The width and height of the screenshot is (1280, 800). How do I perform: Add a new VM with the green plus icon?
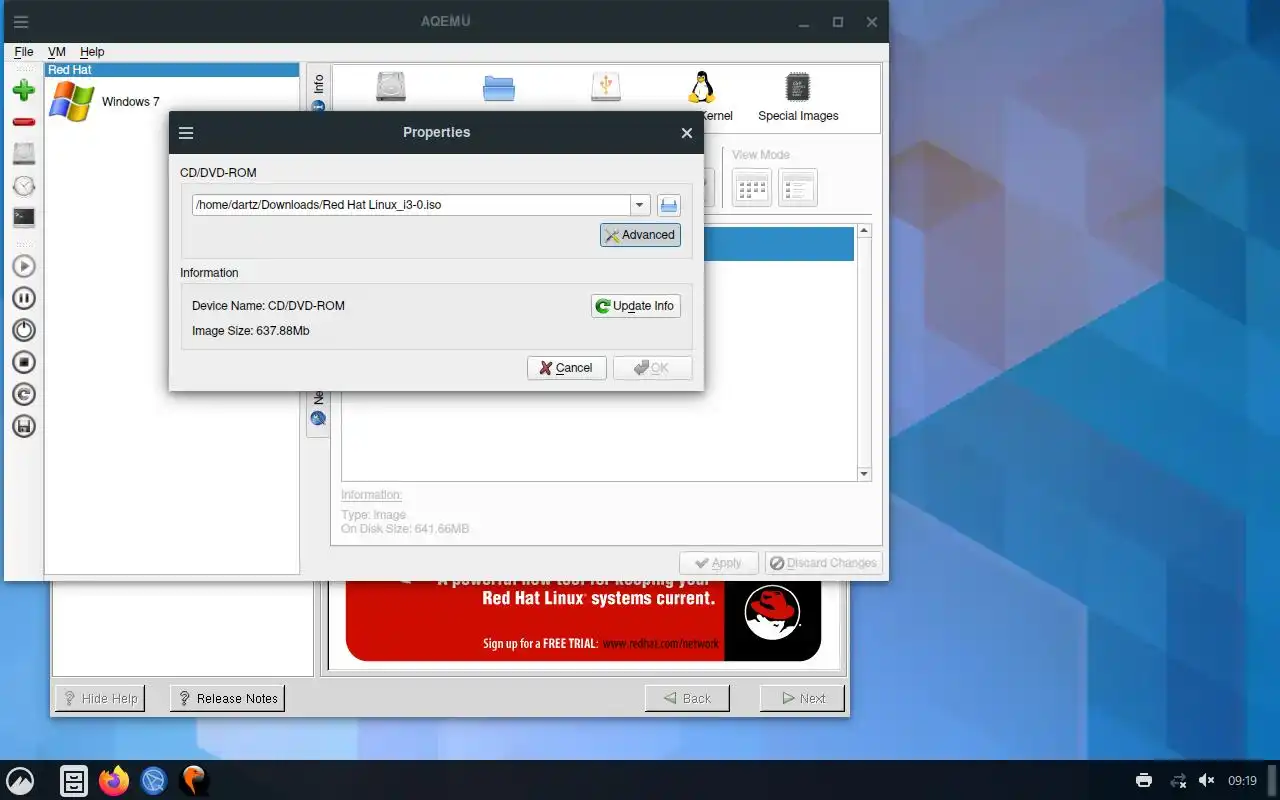(x=24, y=90)
